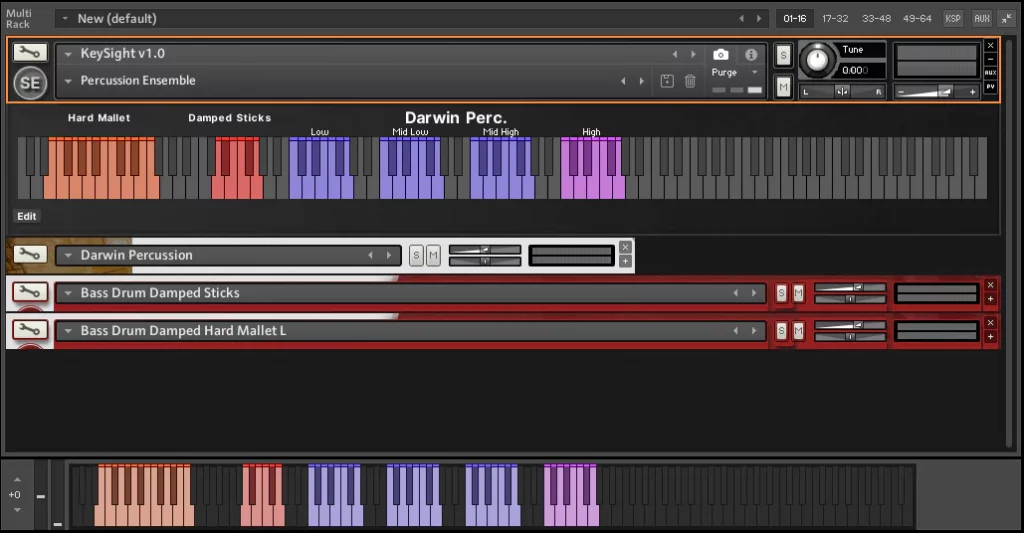Next arrow on Darwin Percussion row

coord(389,255)
